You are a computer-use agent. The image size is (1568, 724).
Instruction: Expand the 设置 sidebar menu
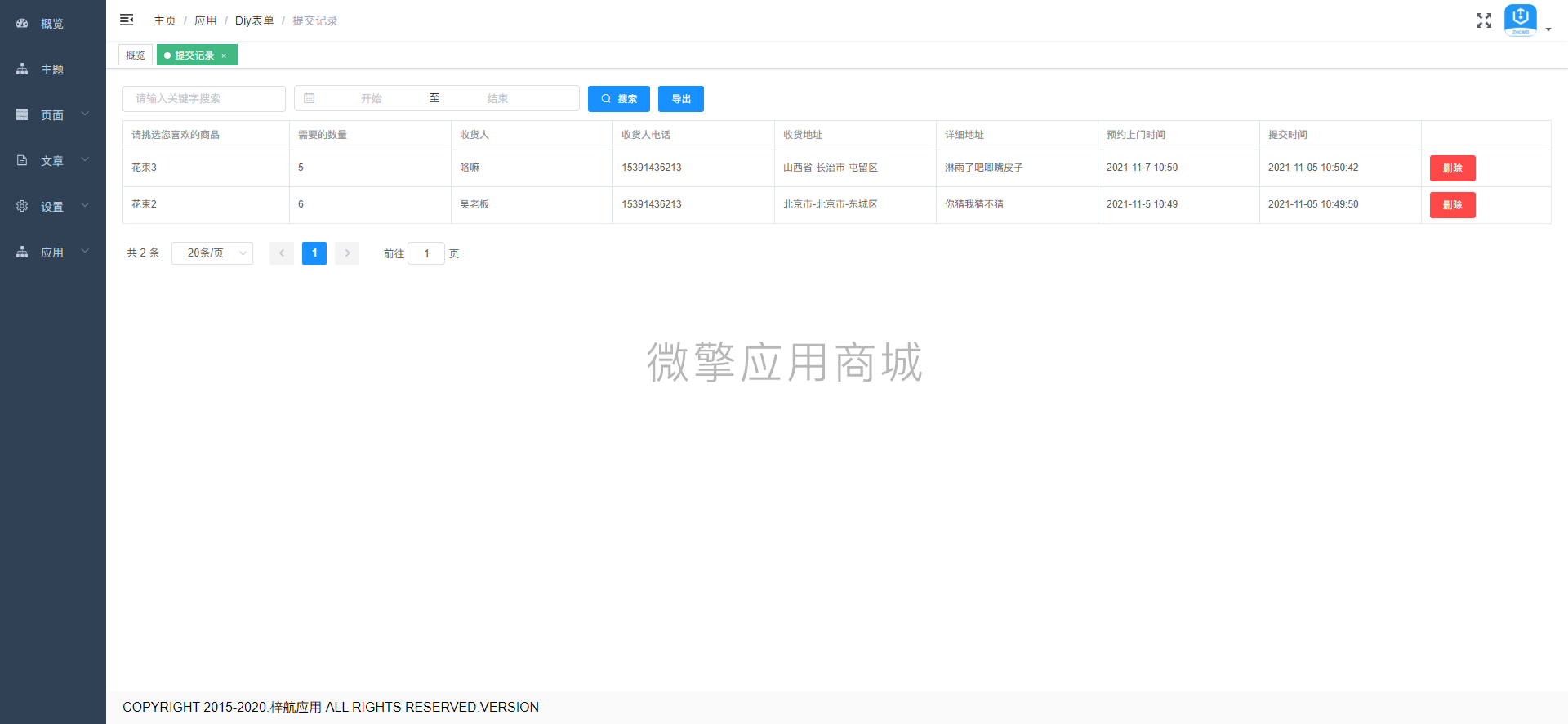[x=53, y=207]
